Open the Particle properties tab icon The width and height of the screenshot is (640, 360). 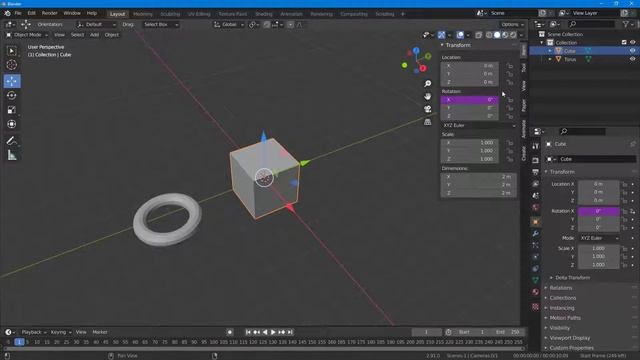pos(536,245)
